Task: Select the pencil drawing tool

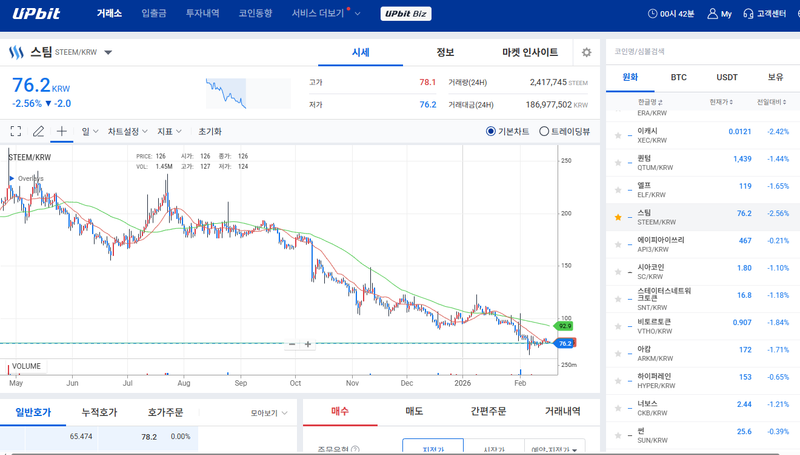Action: tap(38, 131)
